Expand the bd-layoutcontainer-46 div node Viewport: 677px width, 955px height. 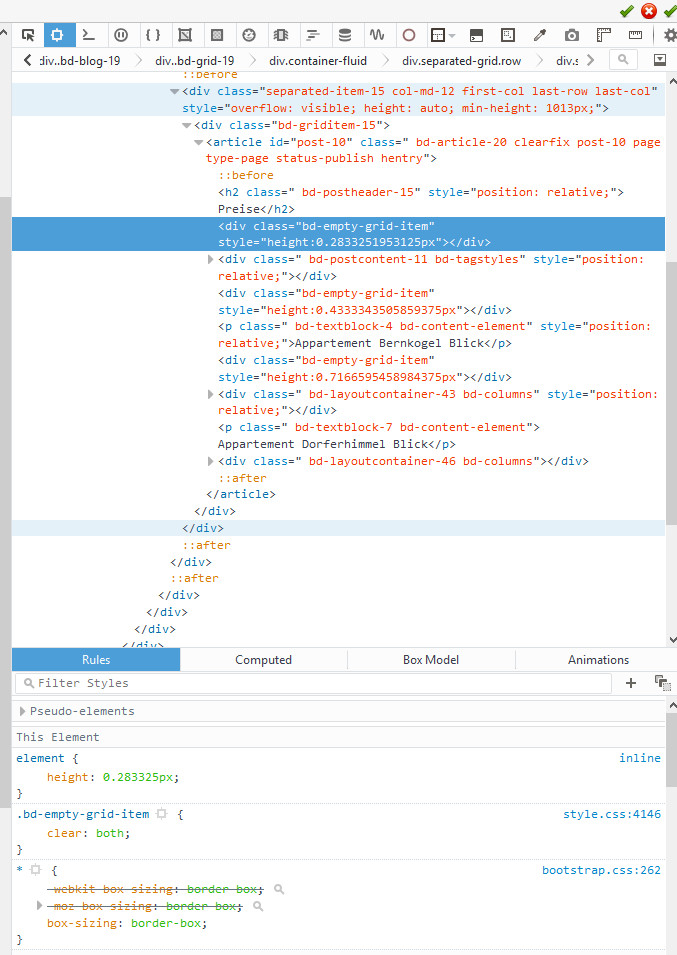[211, 461]
